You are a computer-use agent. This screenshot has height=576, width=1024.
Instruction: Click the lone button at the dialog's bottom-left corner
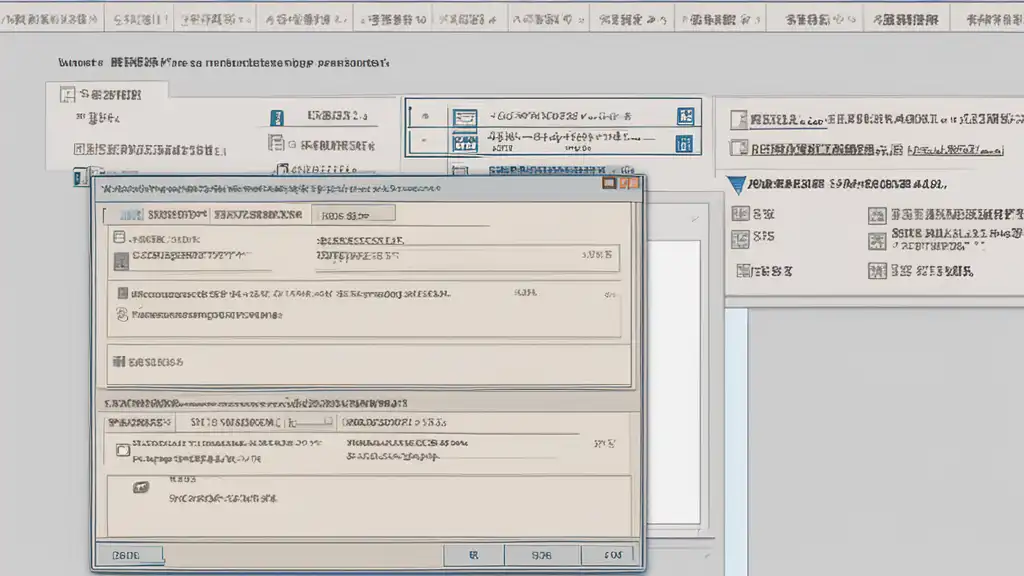(x=129, y=555)
